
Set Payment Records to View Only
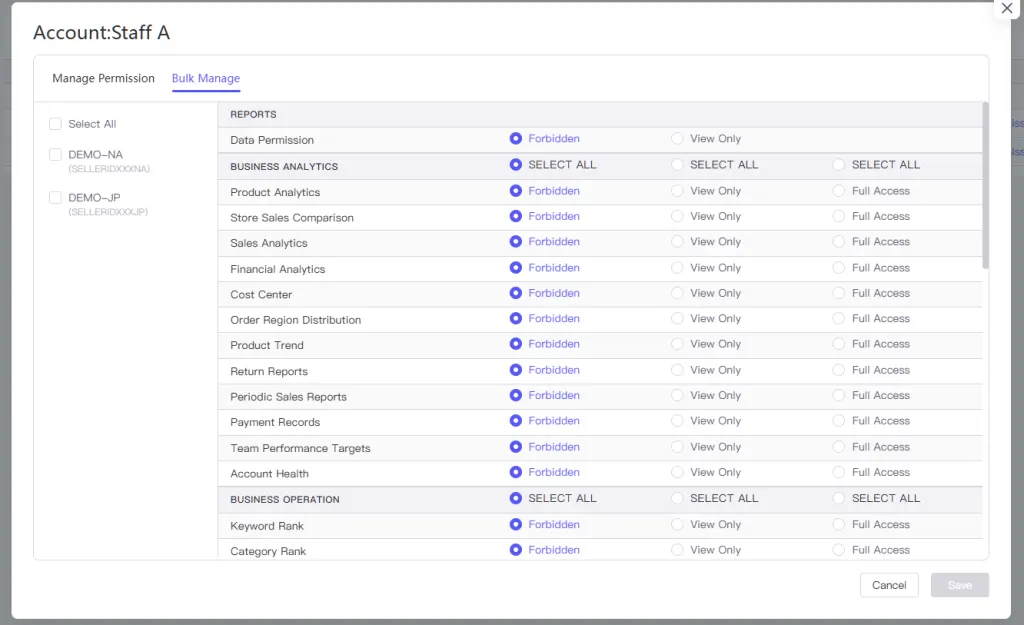tap(677, 421)
